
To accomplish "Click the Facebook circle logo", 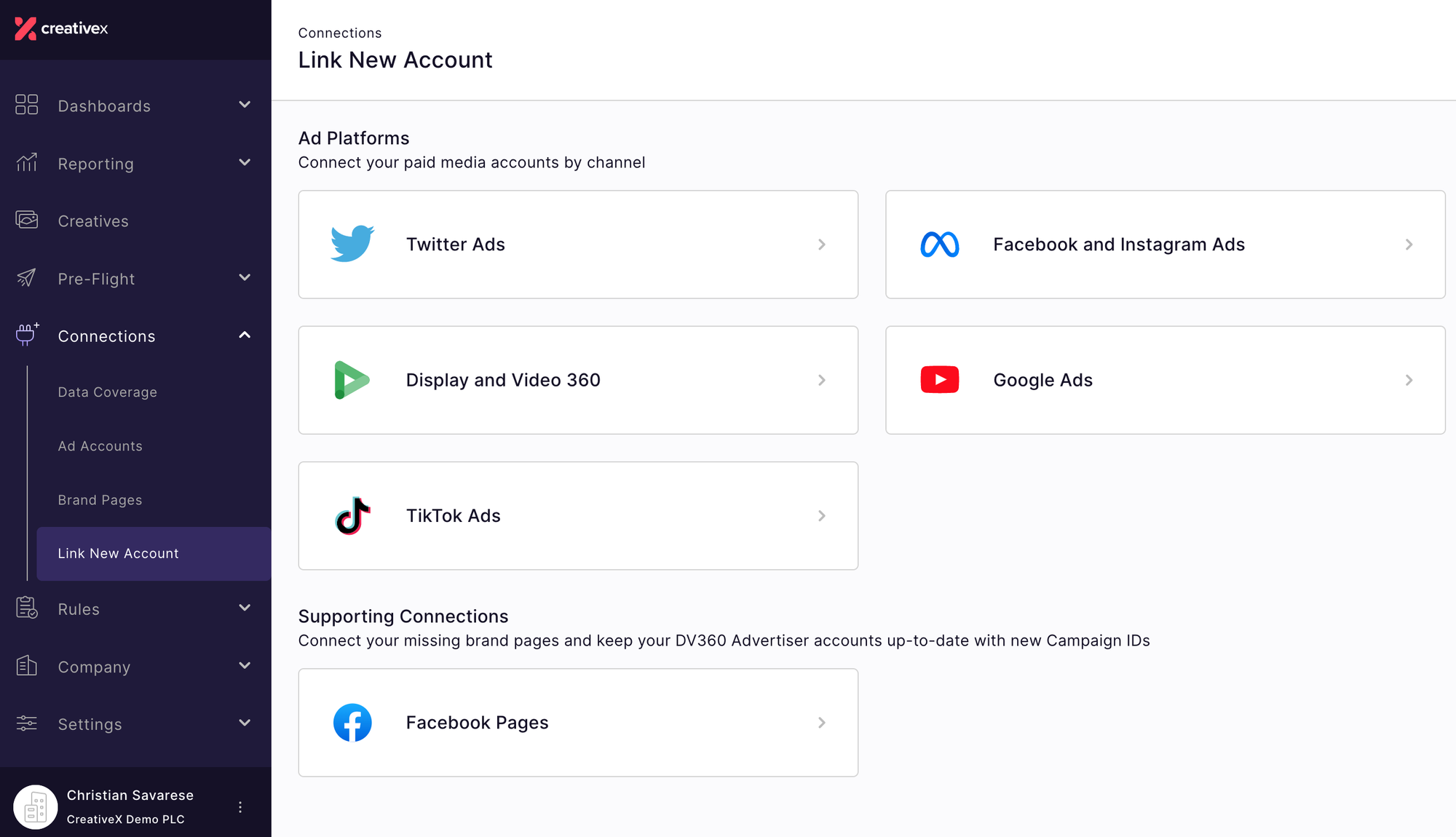I will (x=352, y=723).
